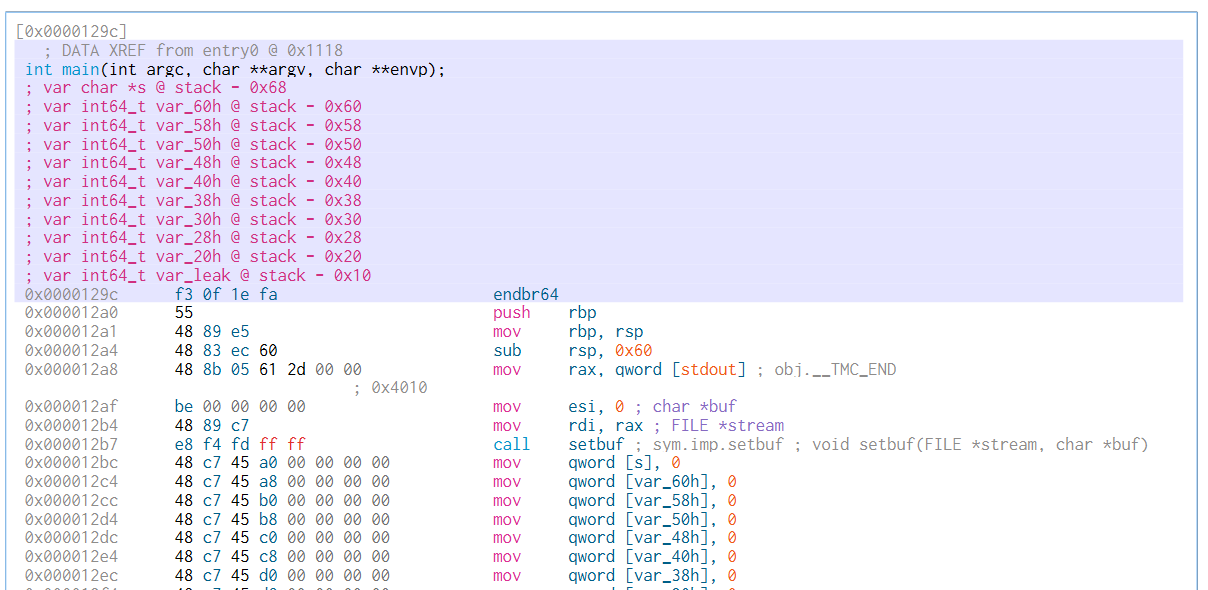The image size is (1208, 590).
Task: Click the 0x4010 address comment
Action: pyautogui.click(x=399, y=388)
